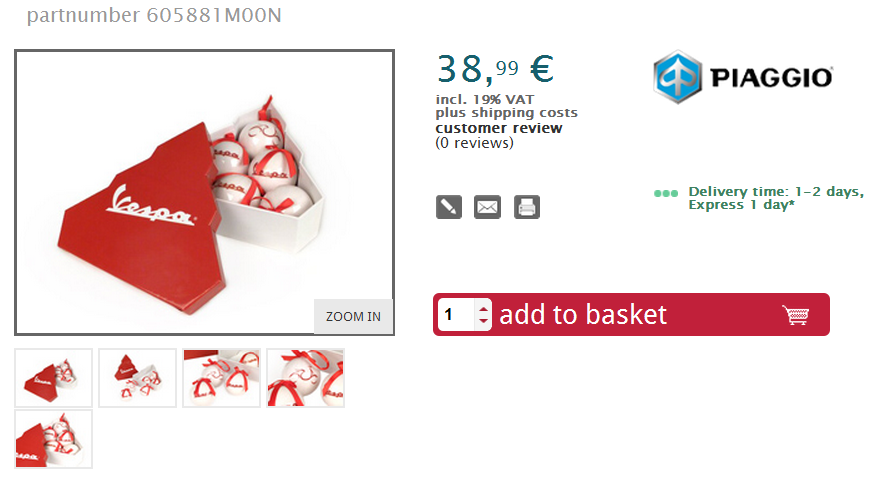Viewport: 886px width, 483px height.
Task: Click the add to basket button
Action: tap(631, 315)
